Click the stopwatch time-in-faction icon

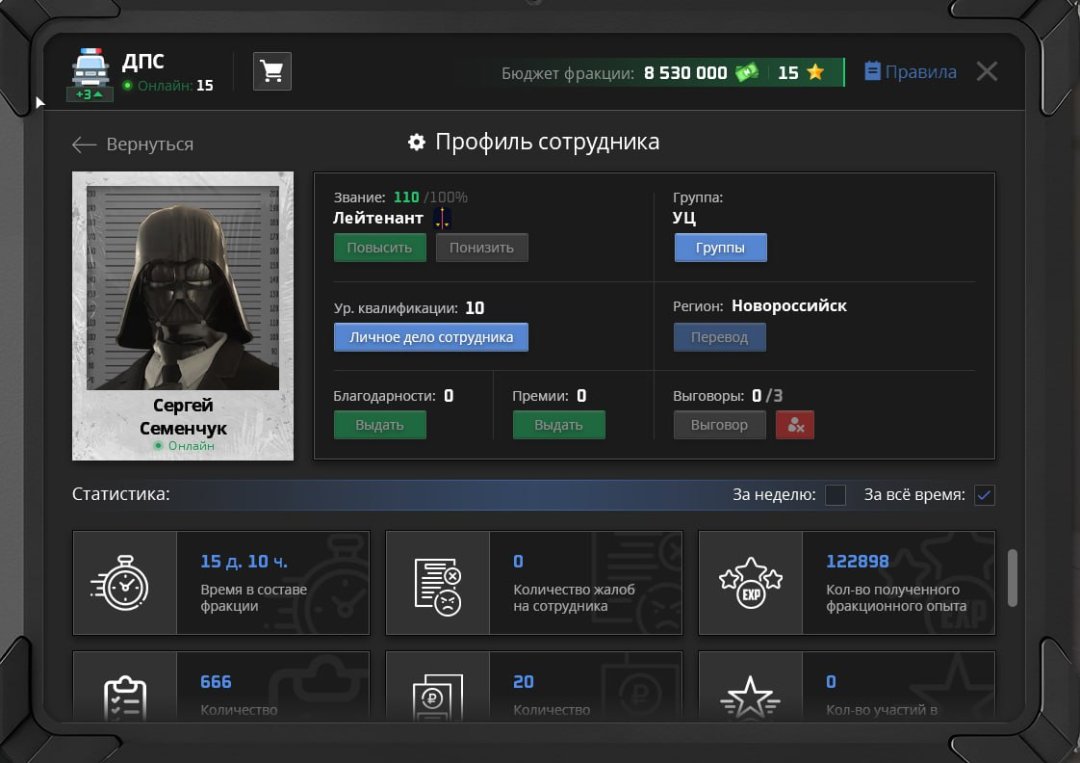pos(119,583)
